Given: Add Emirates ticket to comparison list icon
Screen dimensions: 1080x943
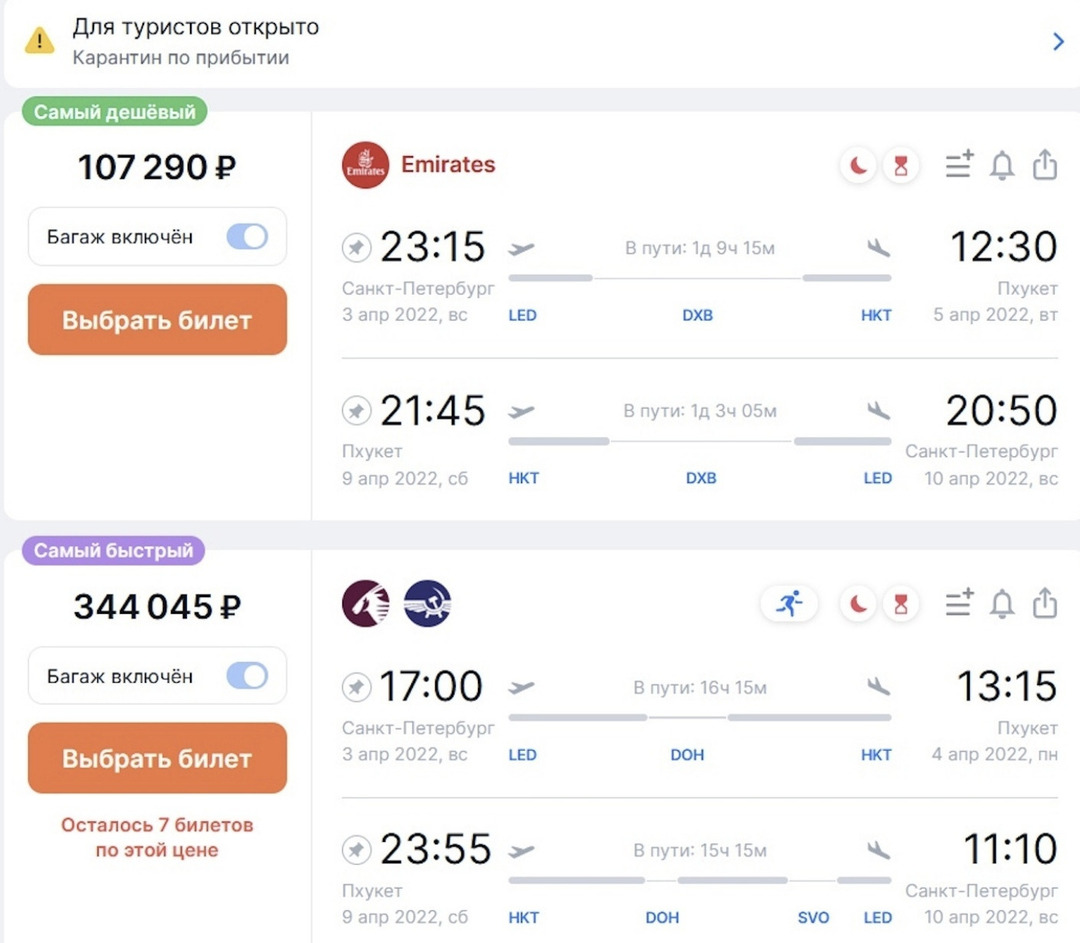Looking at the screenshot, I should point(959,165).
